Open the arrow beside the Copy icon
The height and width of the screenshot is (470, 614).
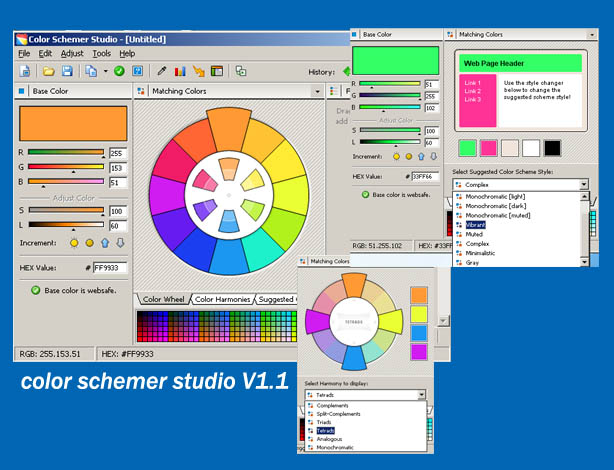click(x=106, y=71)
